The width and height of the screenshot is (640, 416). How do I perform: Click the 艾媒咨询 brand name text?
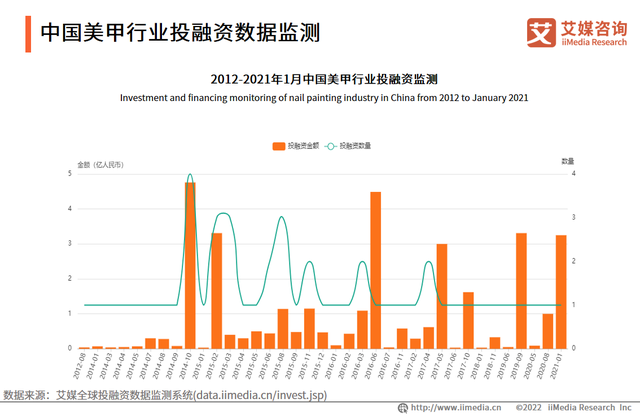[594, 28]
